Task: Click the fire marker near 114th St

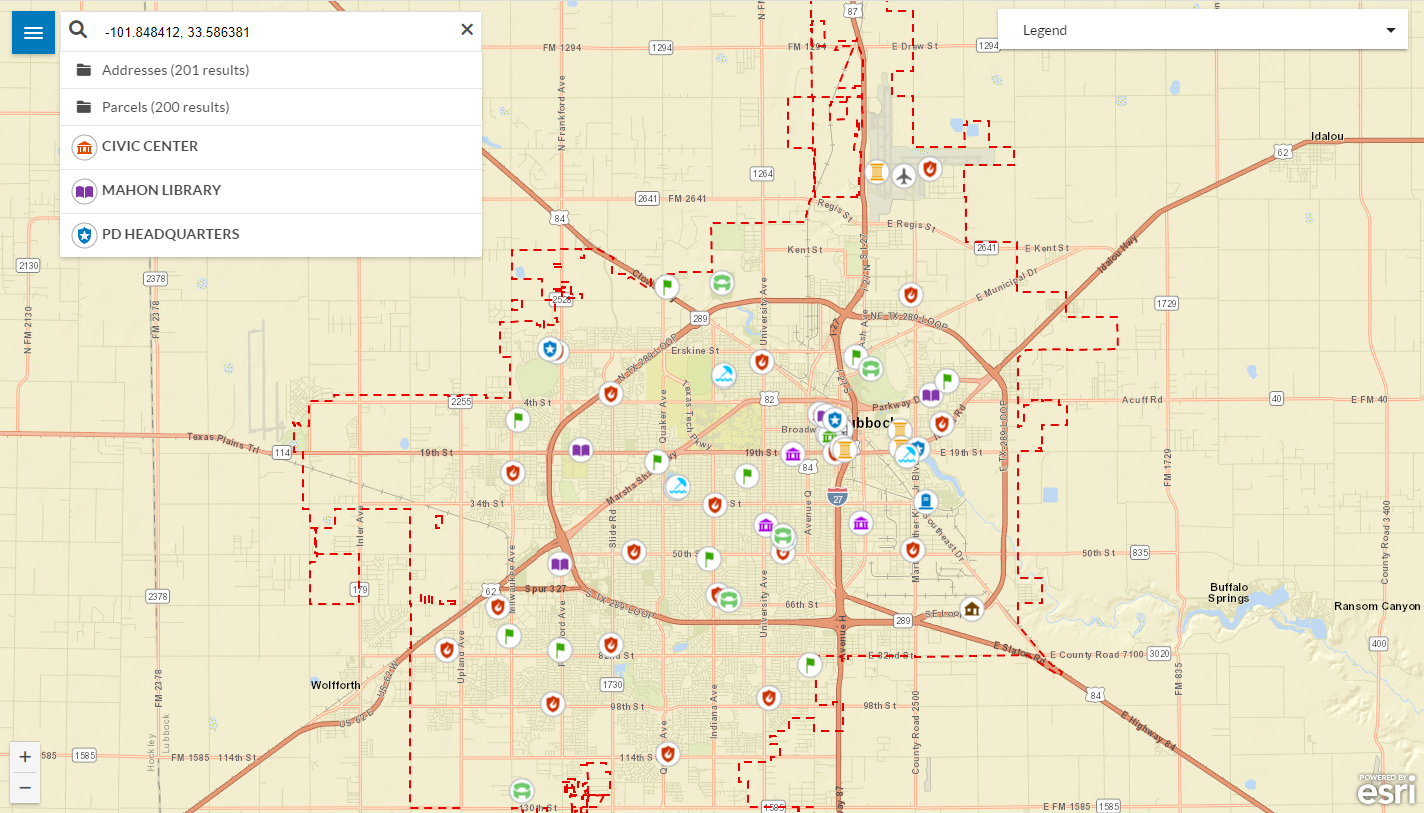Action: (x=667, y=753)
